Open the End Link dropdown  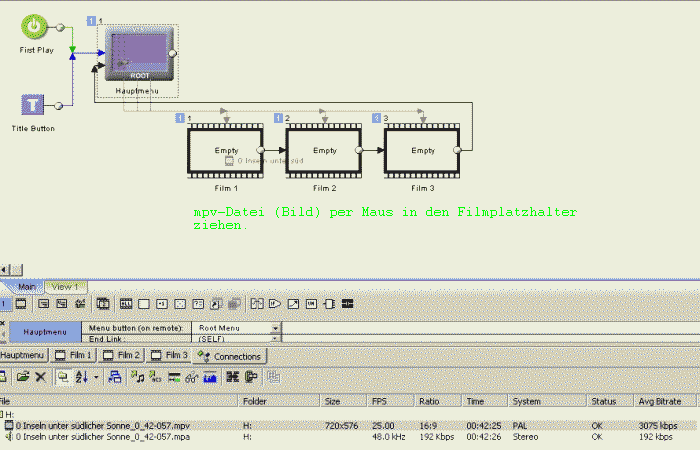click(x=276, y=339)
